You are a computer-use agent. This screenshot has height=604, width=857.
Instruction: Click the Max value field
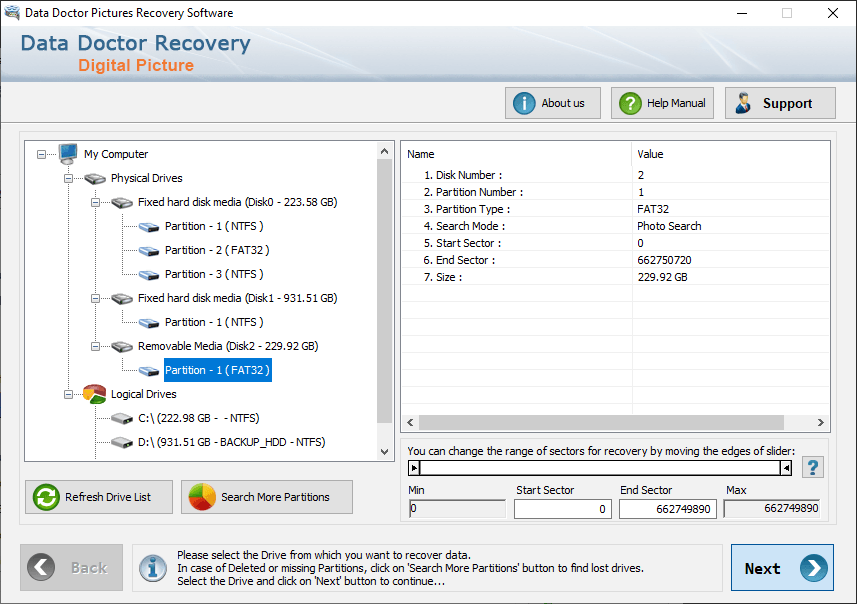coord(772,508)
